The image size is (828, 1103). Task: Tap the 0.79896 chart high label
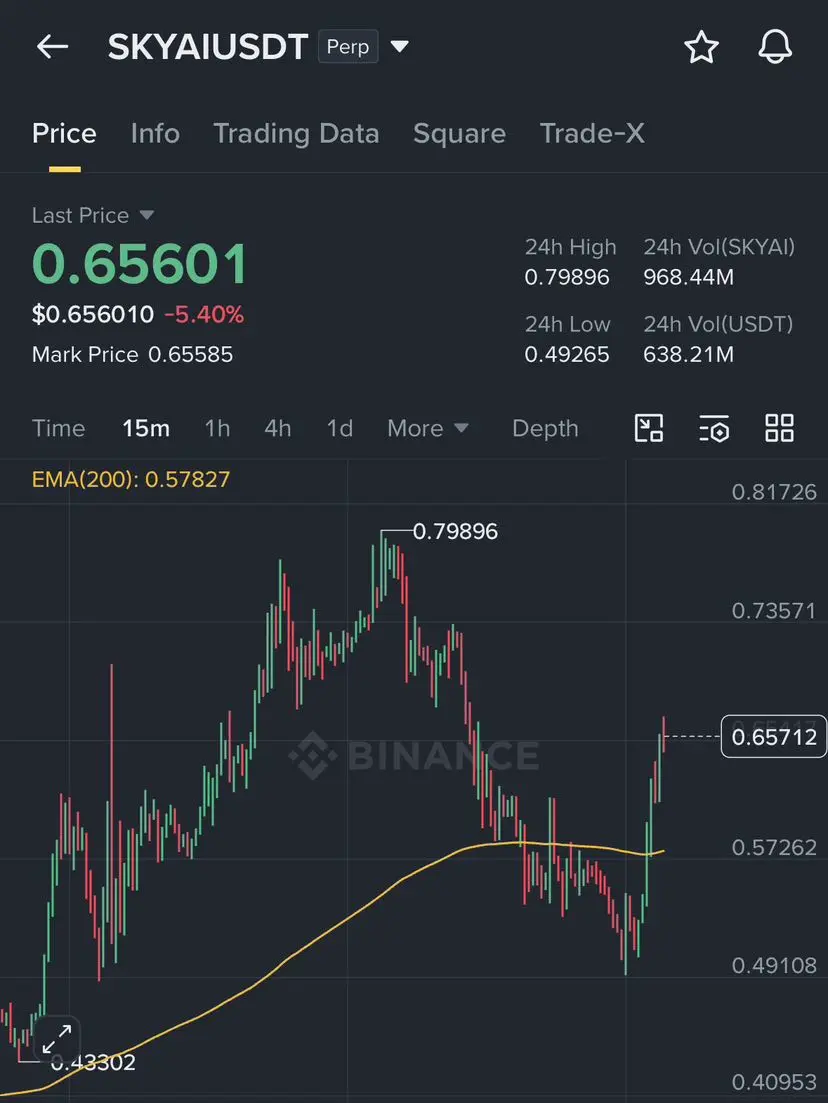click(x=455, y=531)
